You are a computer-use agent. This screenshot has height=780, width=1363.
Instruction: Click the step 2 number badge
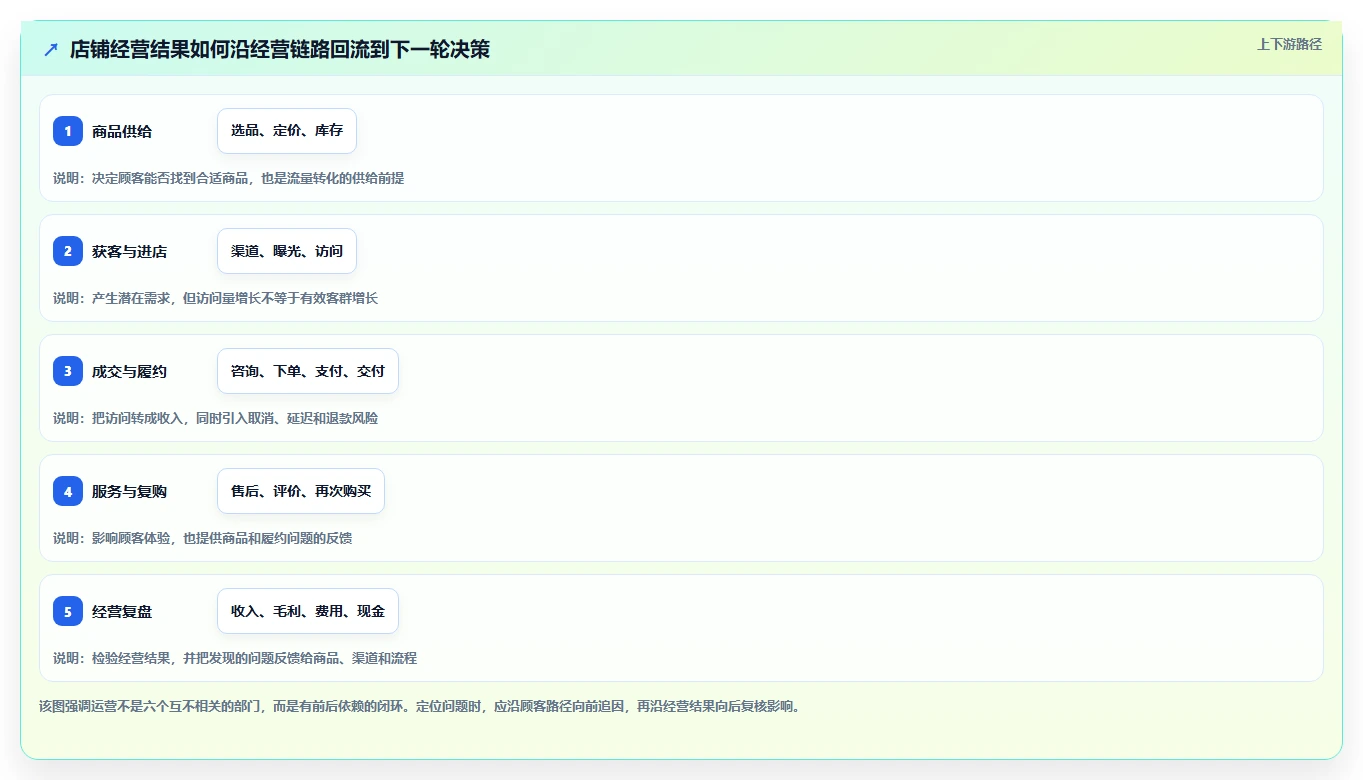pos(68,251)
